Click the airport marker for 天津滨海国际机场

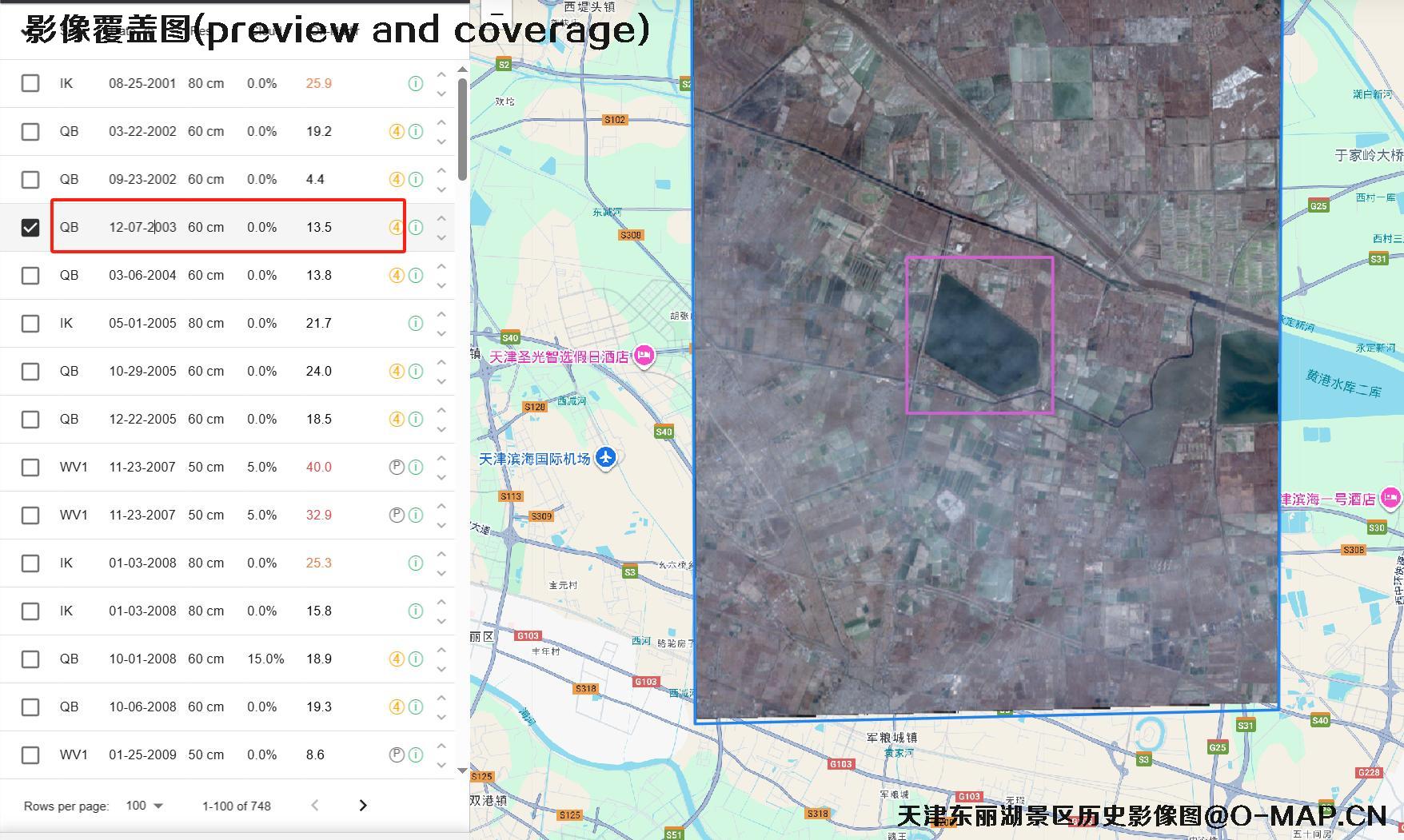[x=606, y=458]
